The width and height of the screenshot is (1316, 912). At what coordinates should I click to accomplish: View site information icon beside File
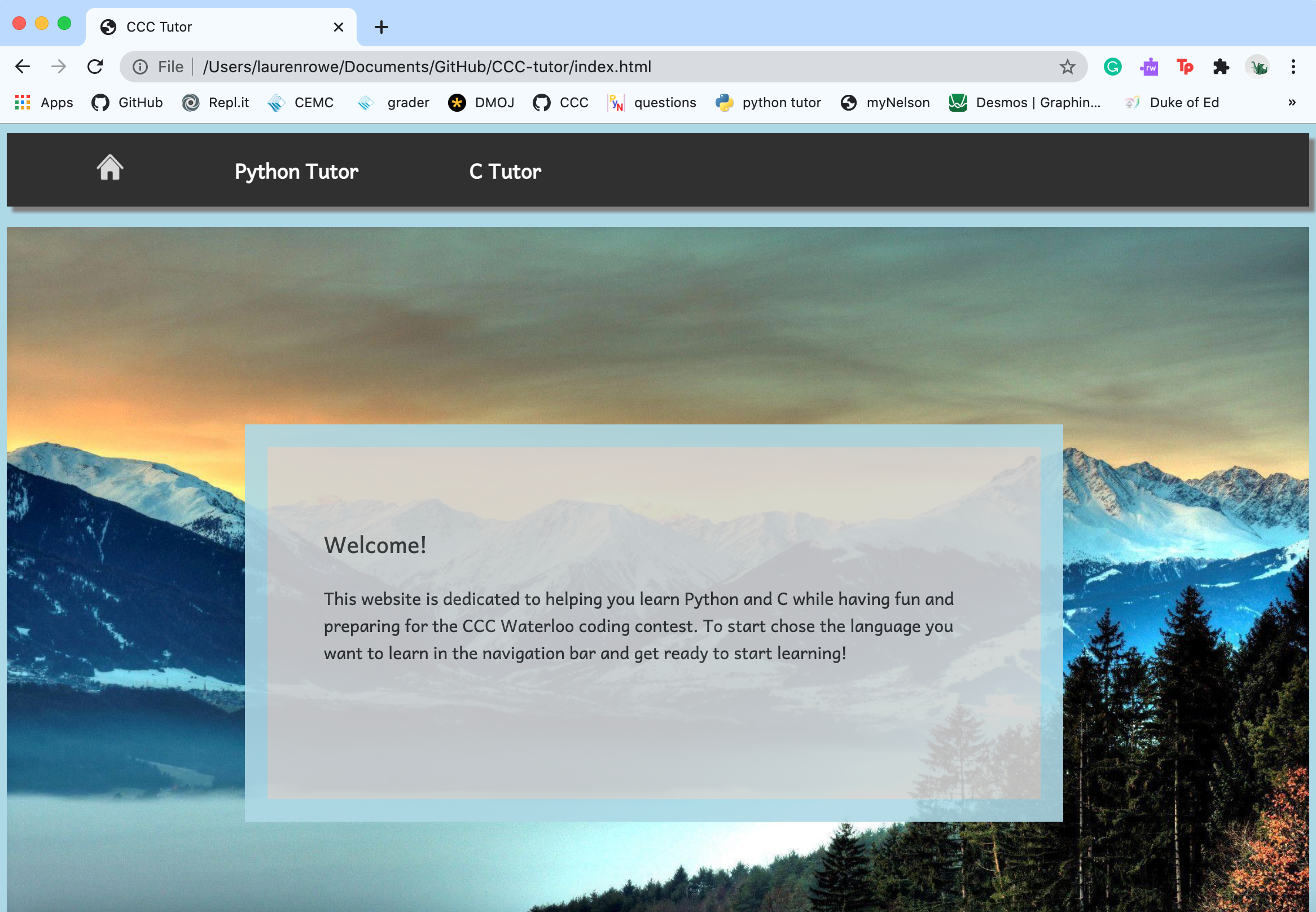tap(140, 67)
